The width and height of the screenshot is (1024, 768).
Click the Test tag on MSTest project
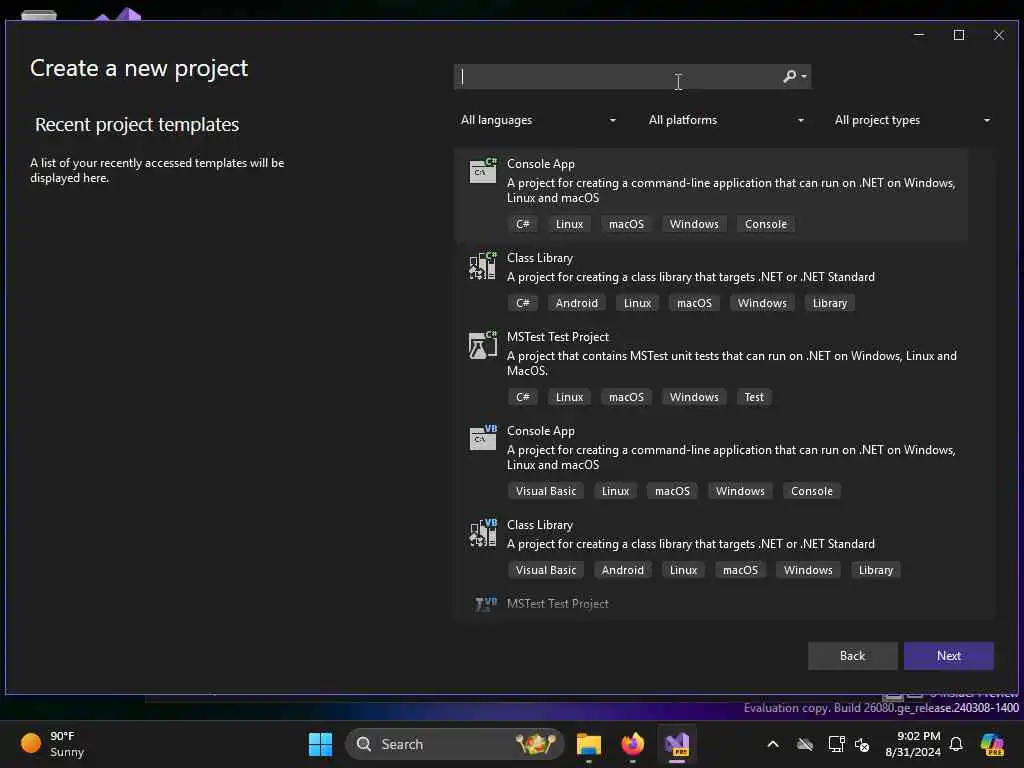(x=754, y=397)
